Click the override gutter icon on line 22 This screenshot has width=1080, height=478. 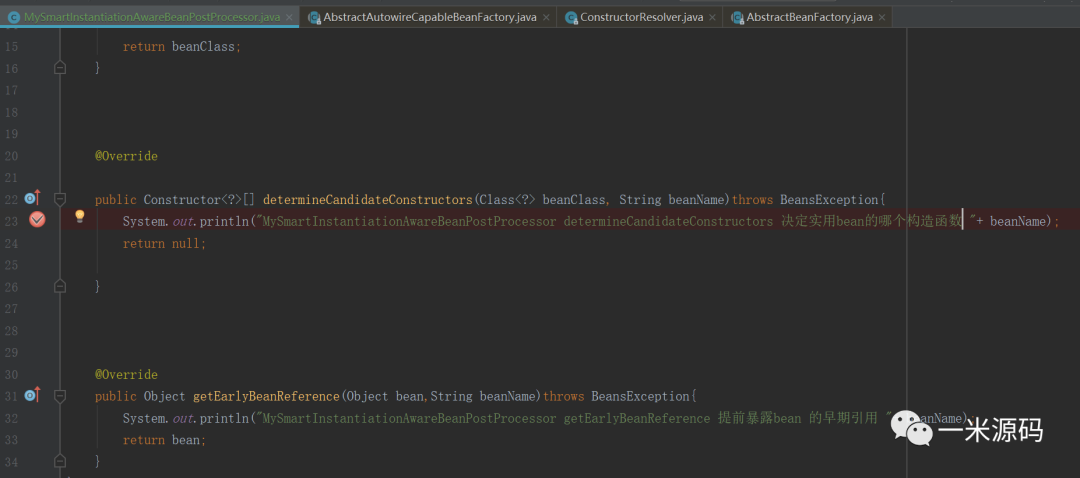(31, 198)
